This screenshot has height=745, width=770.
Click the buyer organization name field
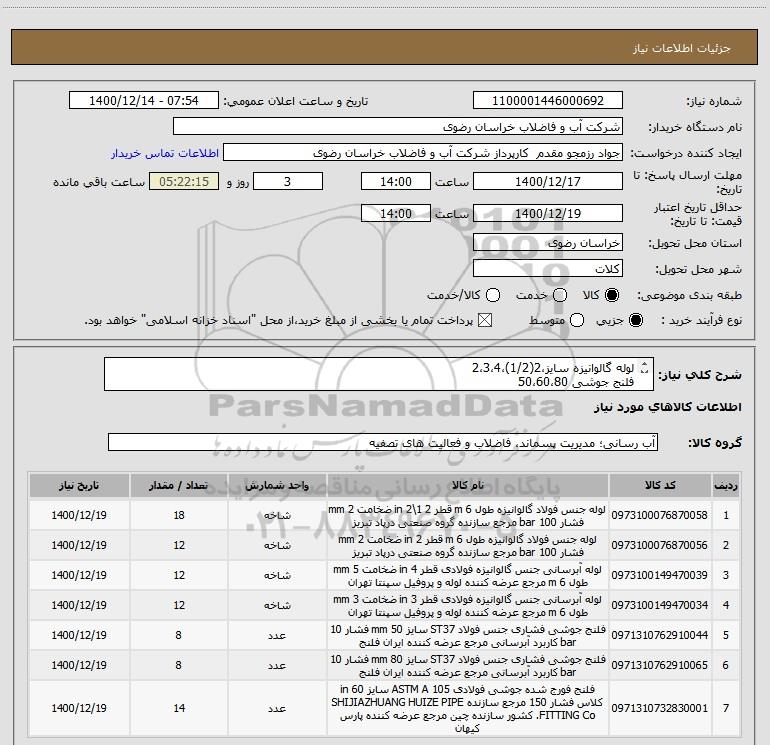coord(398,127)
